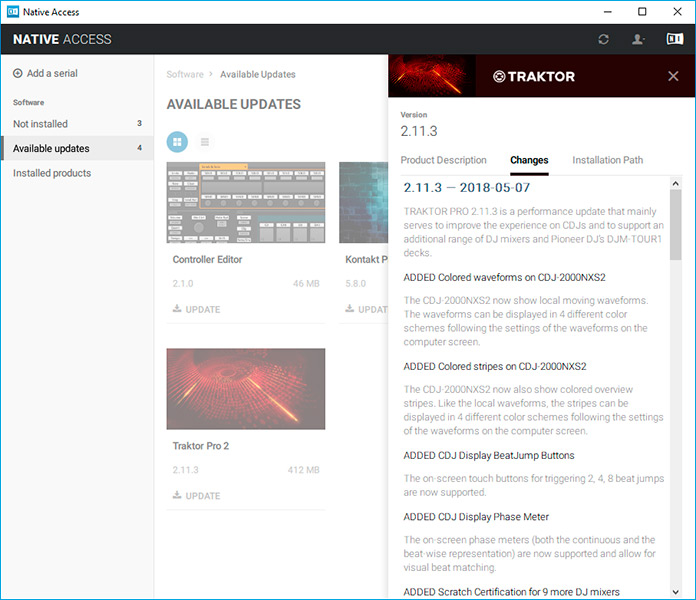Click the Available Updates breadcrumb text
The image size is (696, 600).
(x=258, y=75)
